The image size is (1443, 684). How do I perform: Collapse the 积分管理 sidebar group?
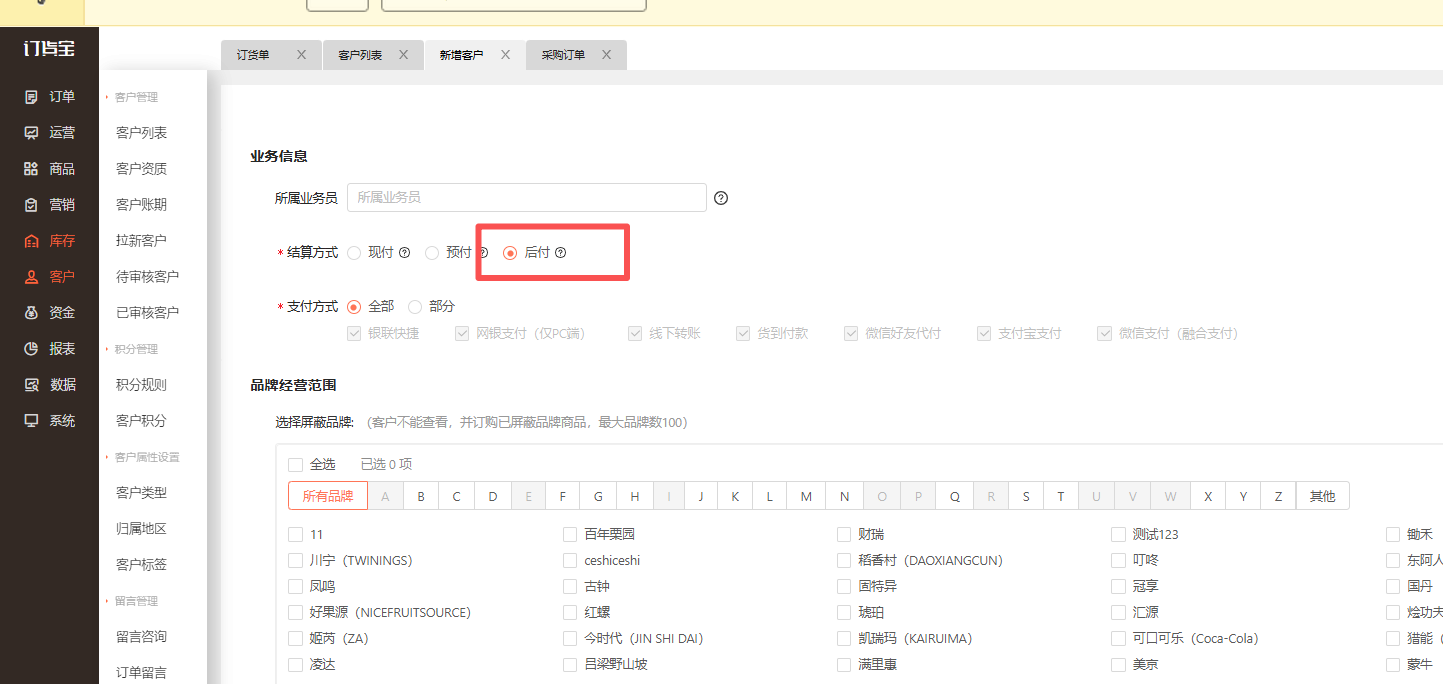point(136,349)
